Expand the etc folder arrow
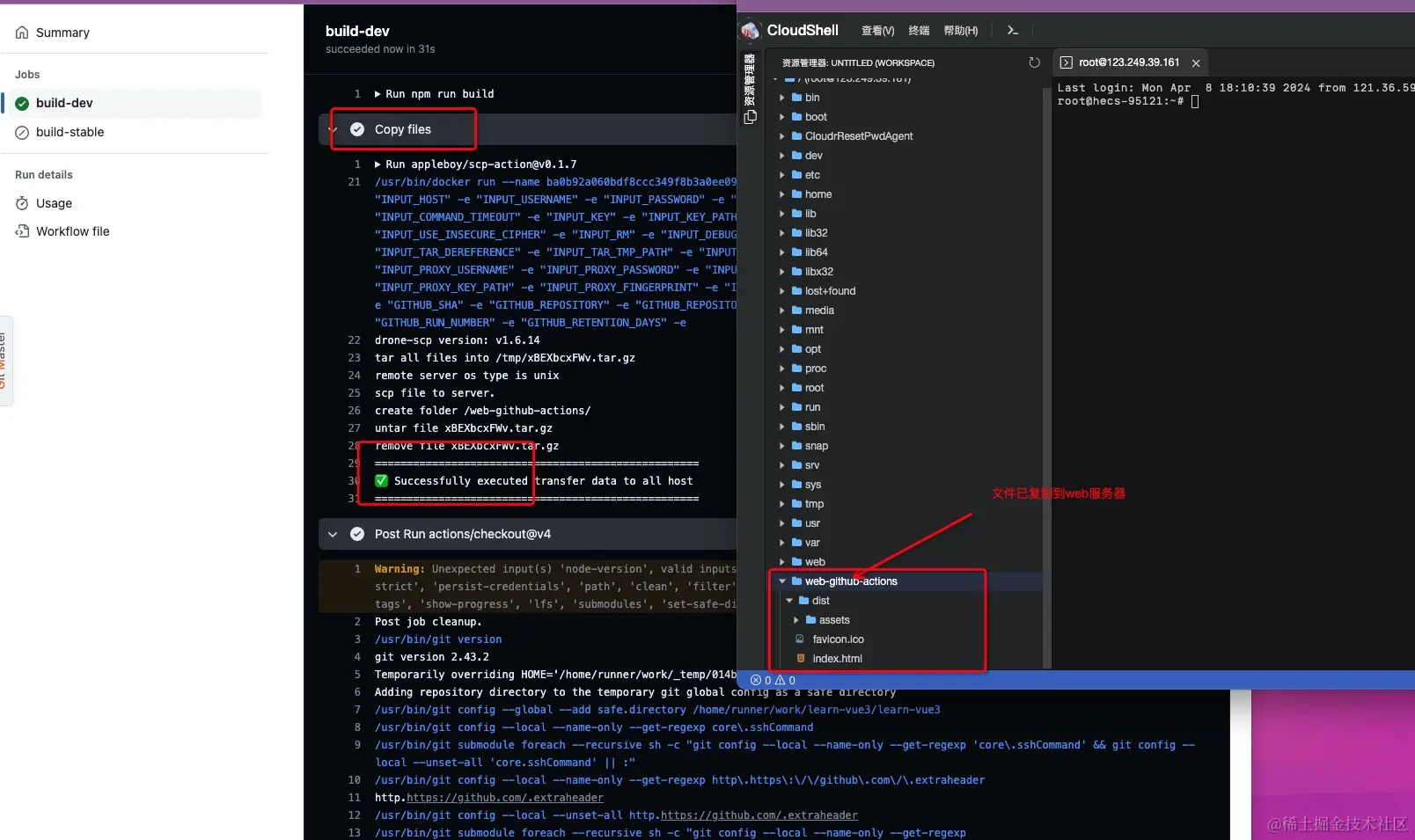The height and width of the screenshot is (840, 1415). (782, 175)
